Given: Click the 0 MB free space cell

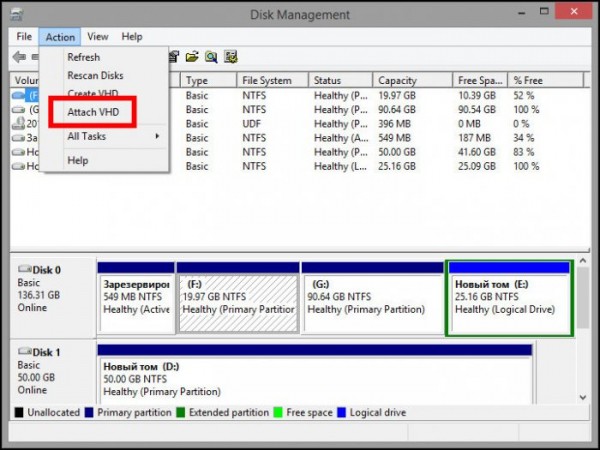Looking at the screenshot, I should 469,124.
